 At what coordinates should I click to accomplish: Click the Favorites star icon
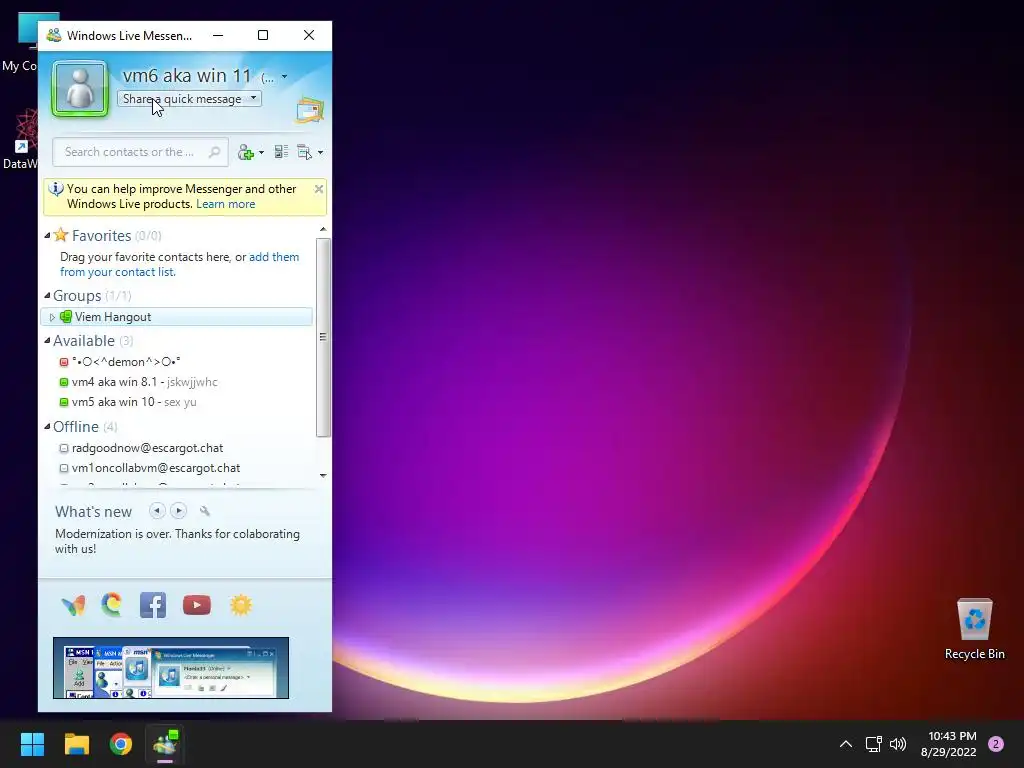point(61,234)
